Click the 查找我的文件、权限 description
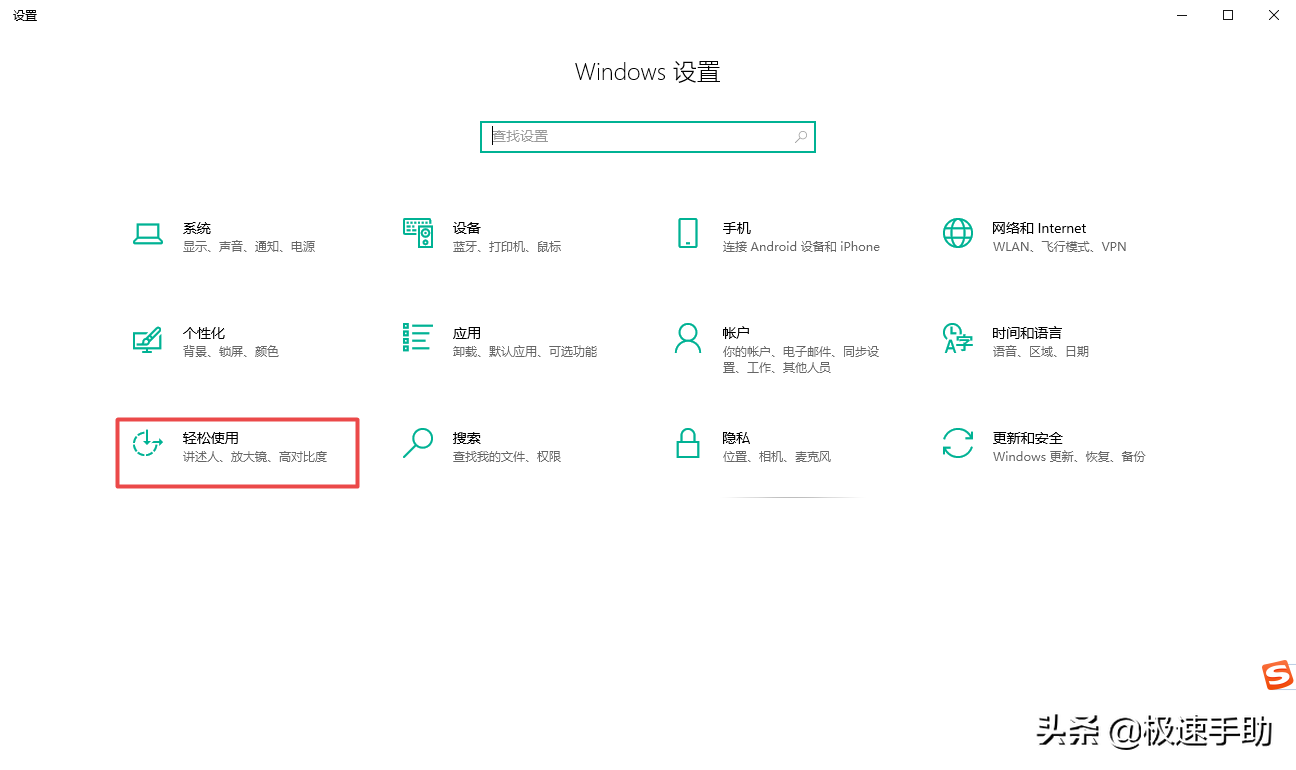The width and height of the screenshot is (1296, 770). 507,457
